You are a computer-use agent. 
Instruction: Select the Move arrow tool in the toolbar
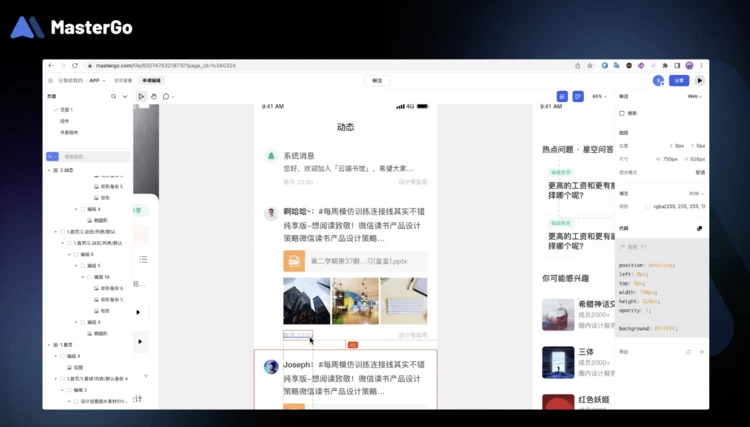click(142, 97)
